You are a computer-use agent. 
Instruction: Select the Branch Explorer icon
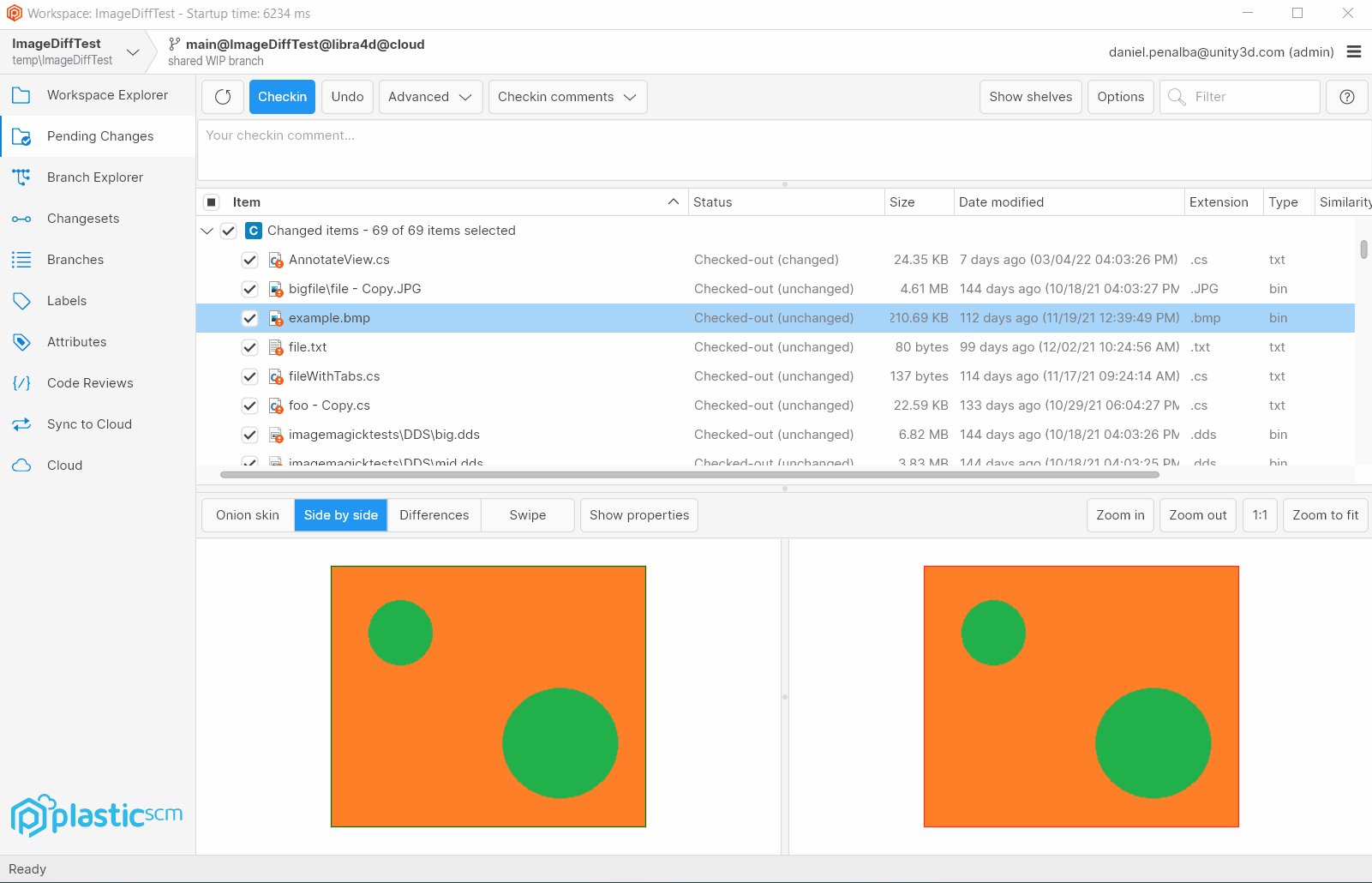(21, 177)
